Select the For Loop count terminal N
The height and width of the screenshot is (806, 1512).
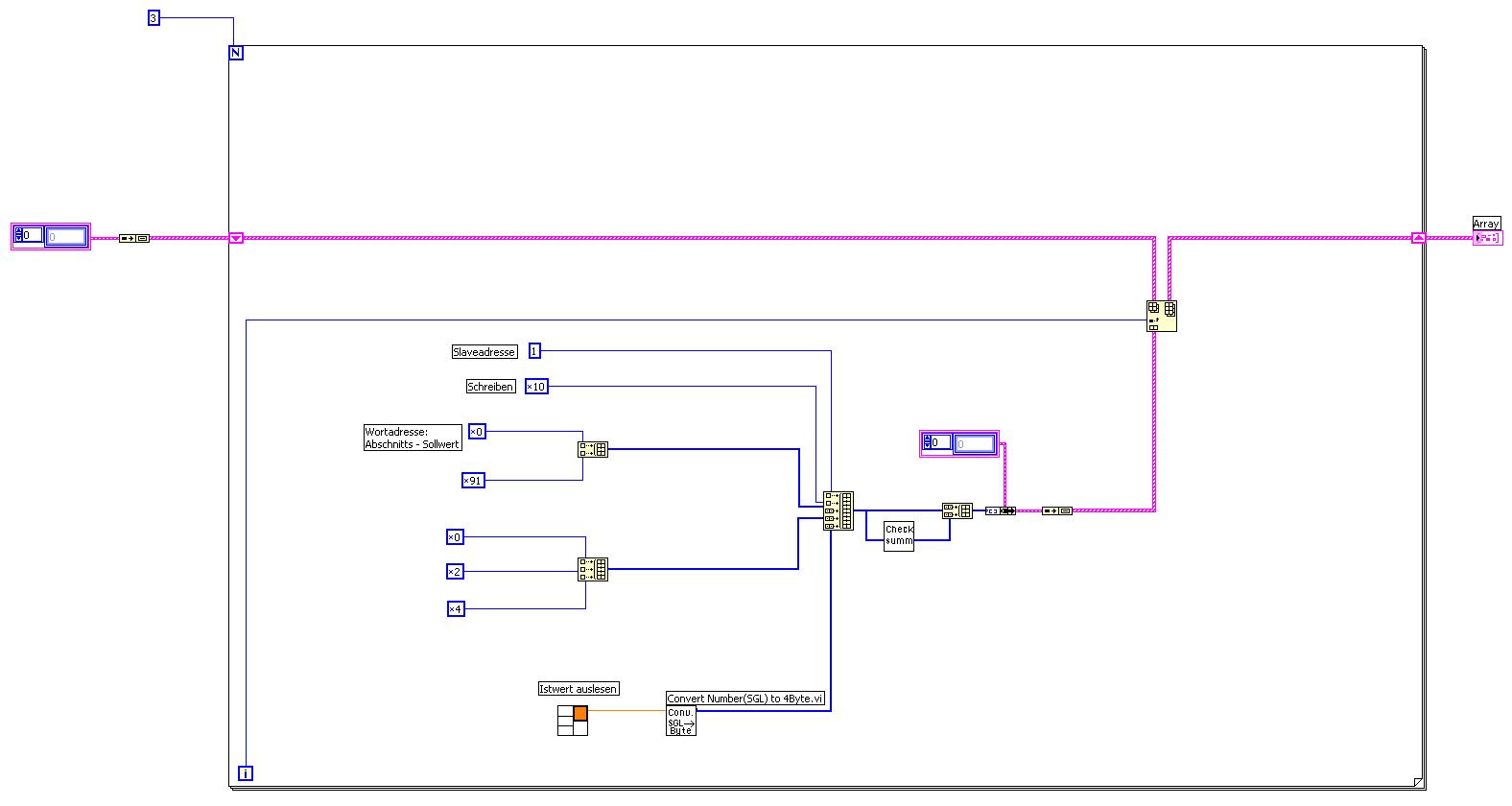coord(236,53)
